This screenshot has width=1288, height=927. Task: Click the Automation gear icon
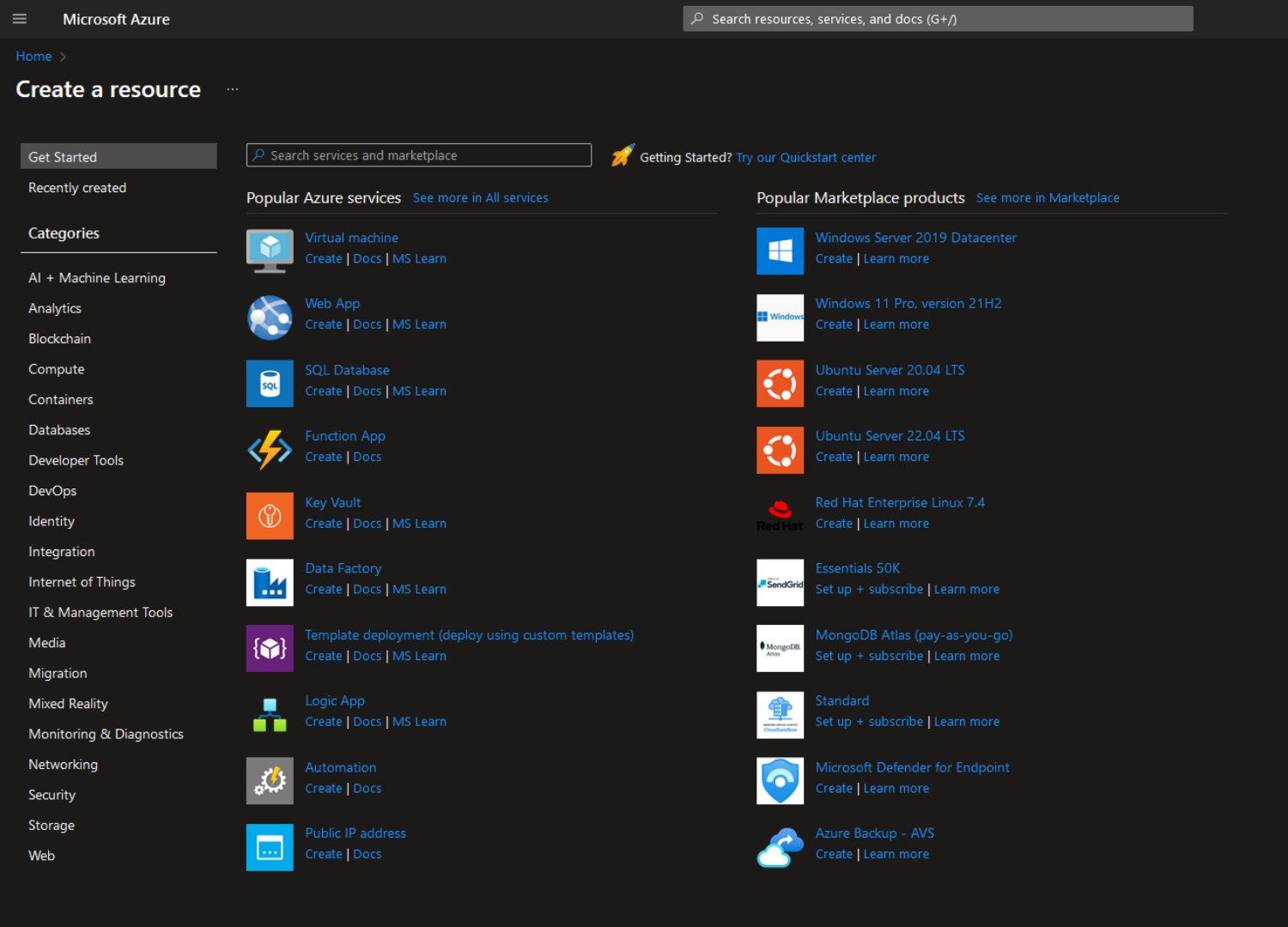(270, 780)
